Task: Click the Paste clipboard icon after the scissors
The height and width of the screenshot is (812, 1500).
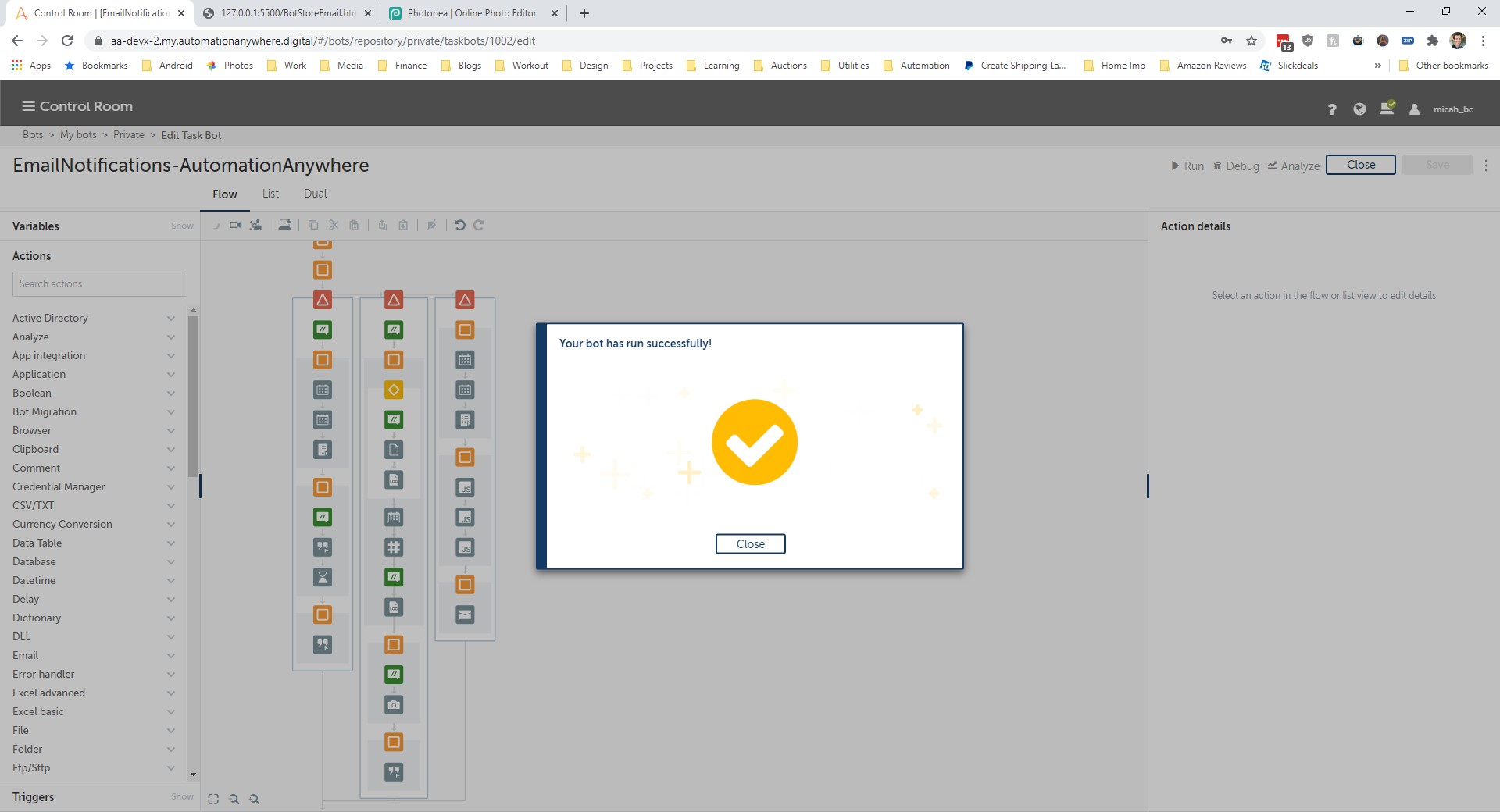Action: pos(354,225)
